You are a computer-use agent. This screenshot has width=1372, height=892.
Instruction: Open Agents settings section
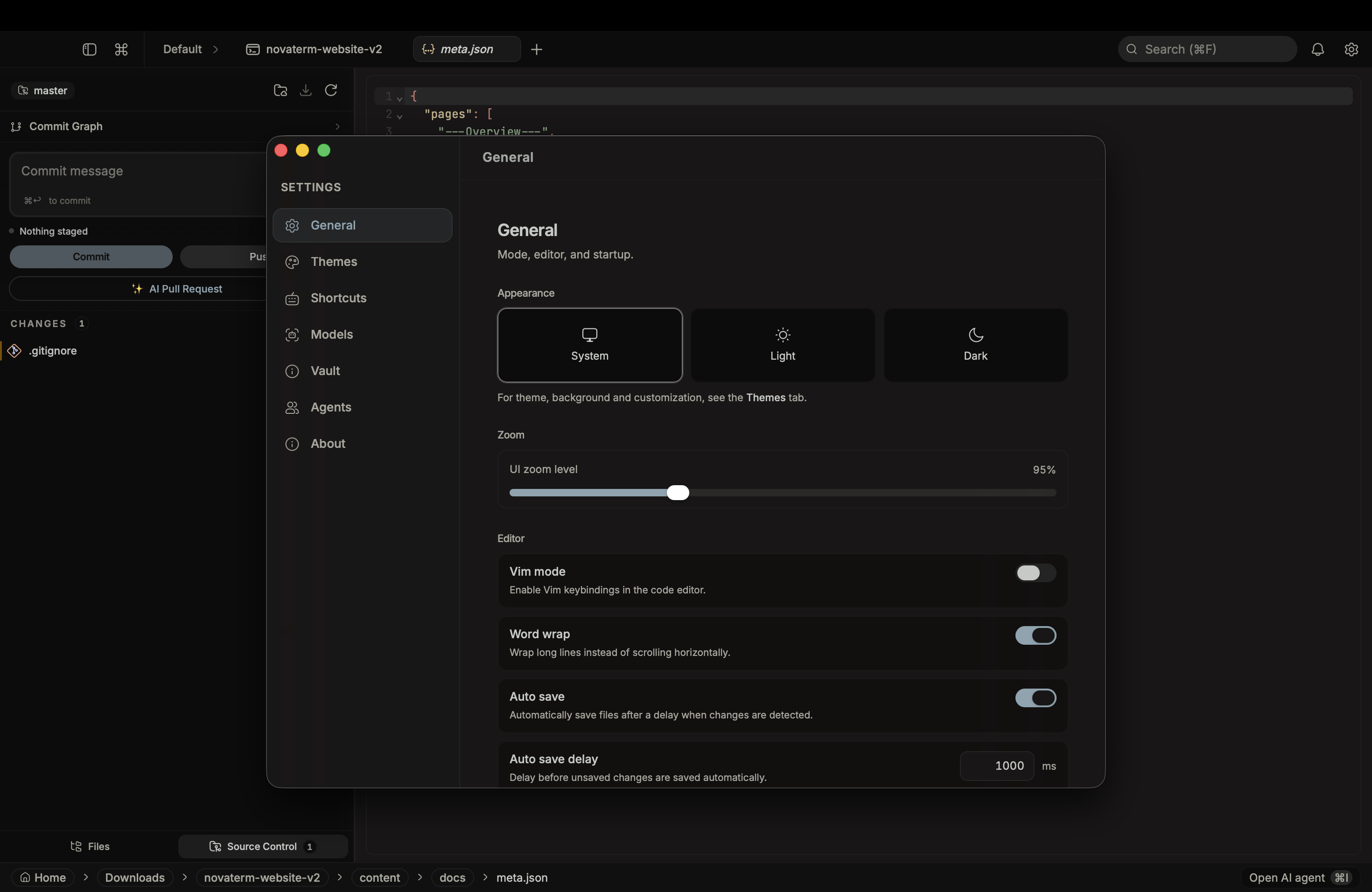coord(362,407)
